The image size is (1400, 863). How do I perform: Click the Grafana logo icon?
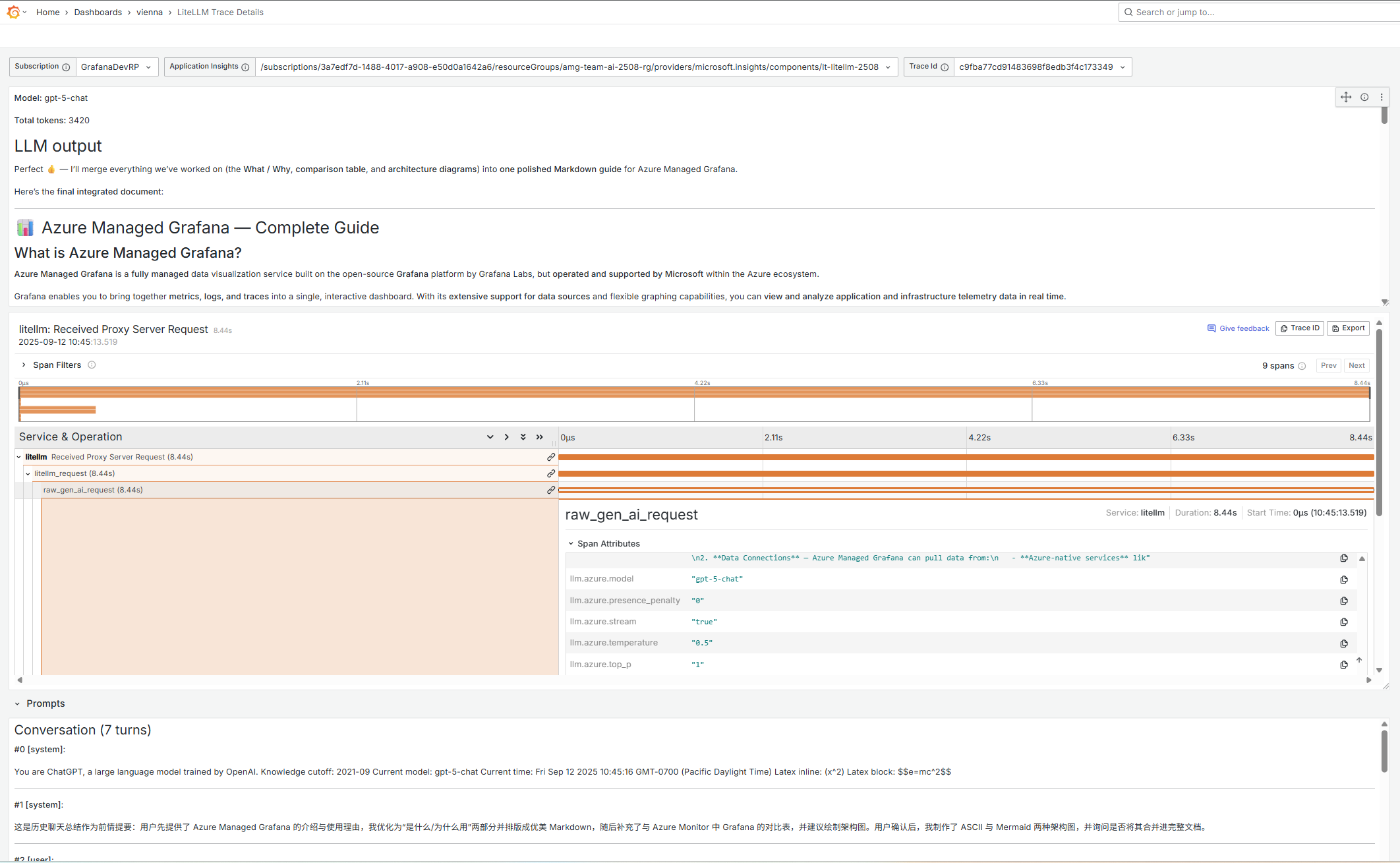coord(13,12)
